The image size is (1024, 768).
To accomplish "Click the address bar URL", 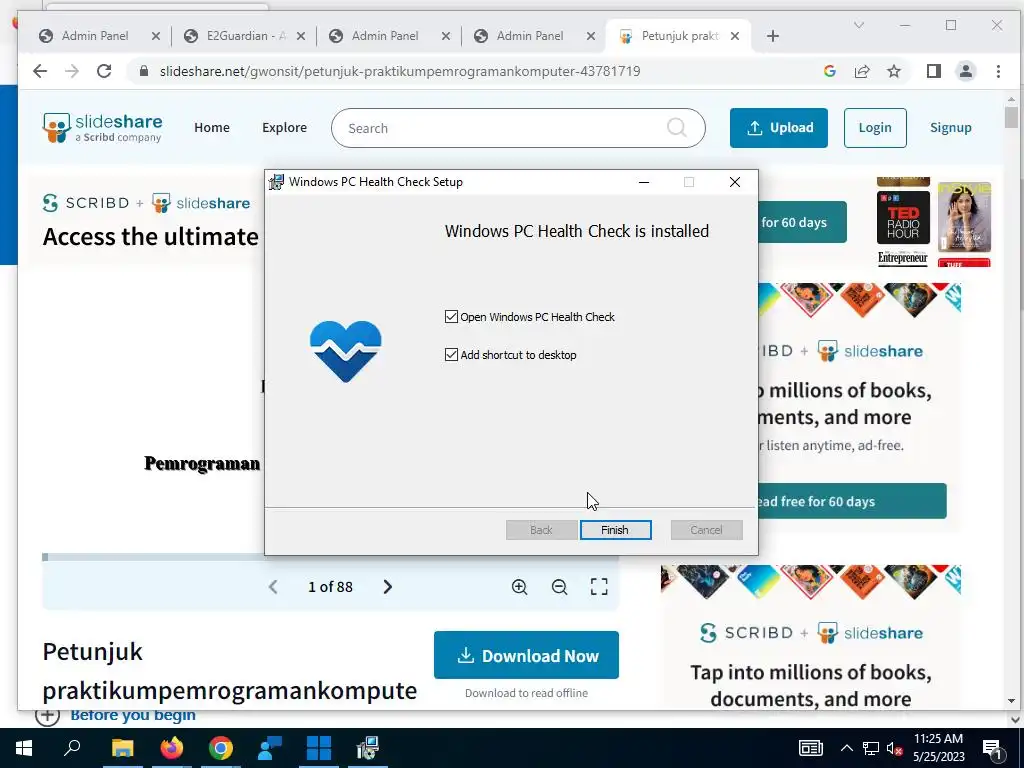I will (400, 71).
